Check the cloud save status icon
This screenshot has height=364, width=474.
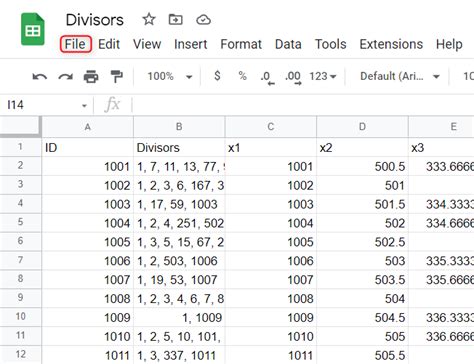[203, 20]
